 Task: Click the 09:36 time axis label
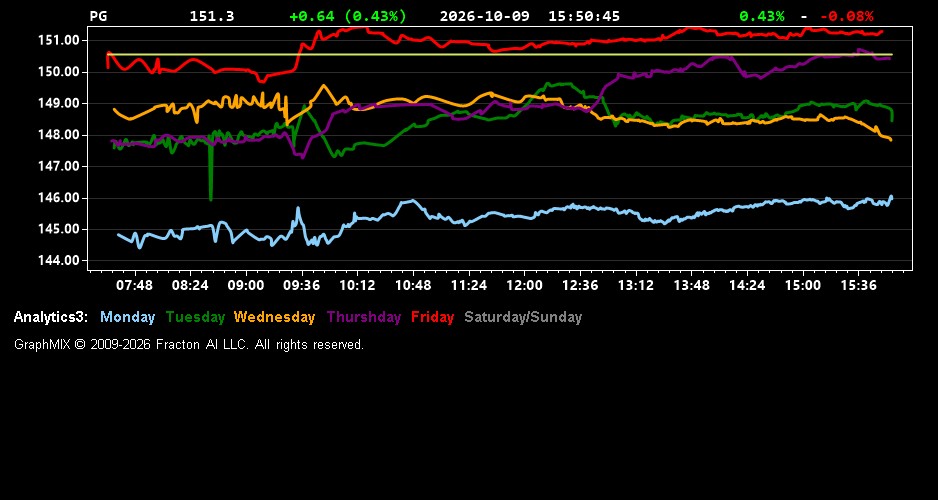(302, 285)
